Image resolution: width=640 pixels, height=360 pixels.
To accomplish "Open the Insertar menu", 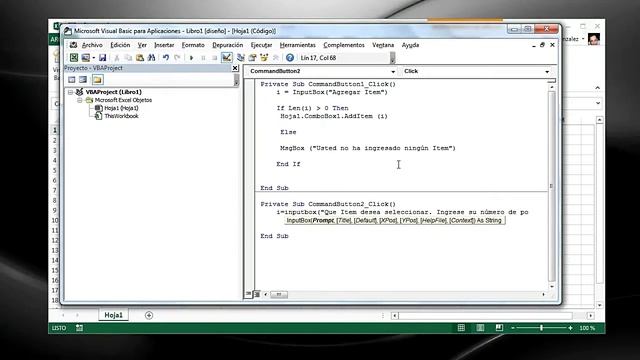I will coord(164,45).
